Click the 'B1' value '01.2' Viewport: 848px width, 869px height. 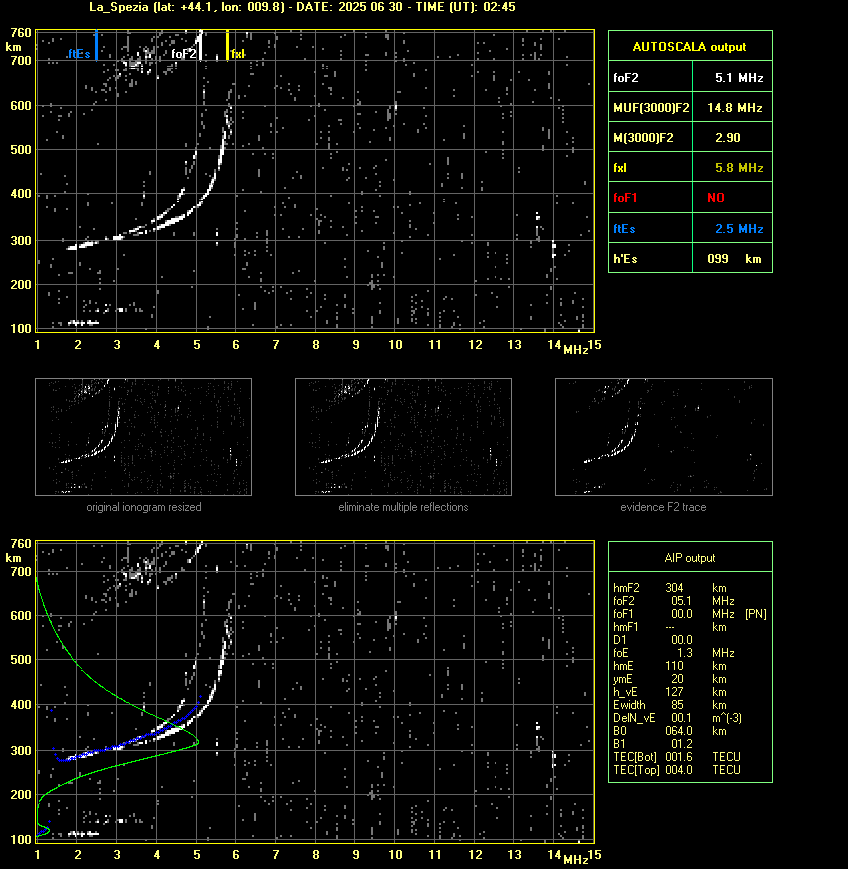(x=682, y=744)
